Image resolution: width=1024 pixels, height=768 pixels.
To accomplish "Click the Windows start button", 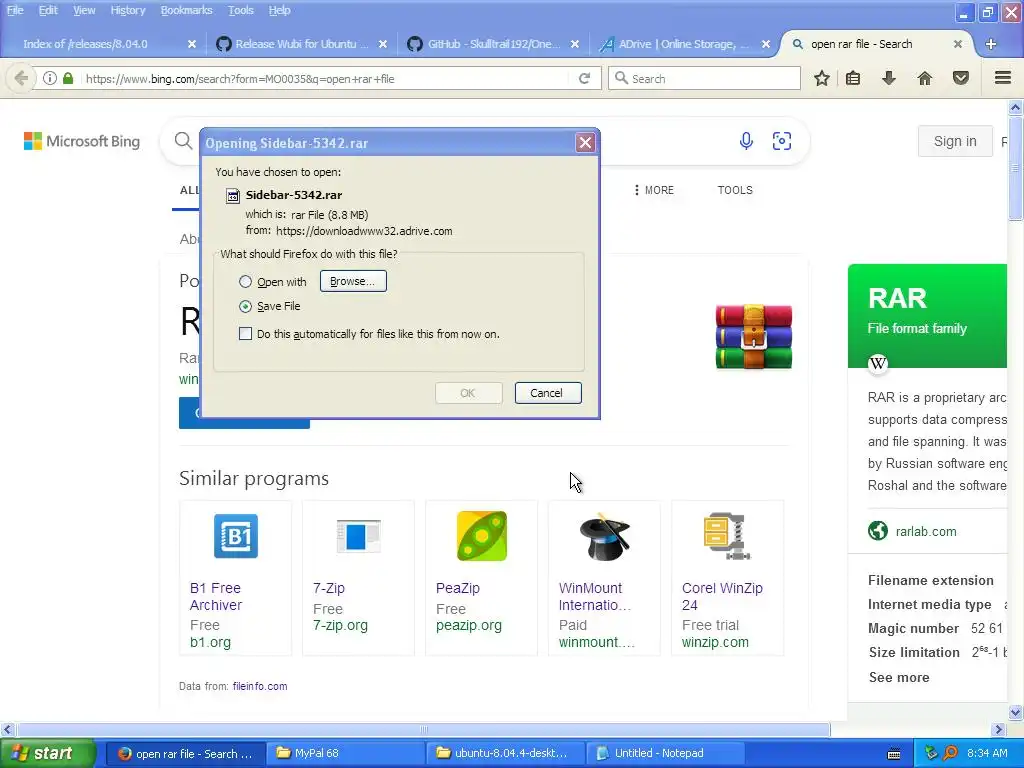I will pyautogui.click(x=48, y=754).
